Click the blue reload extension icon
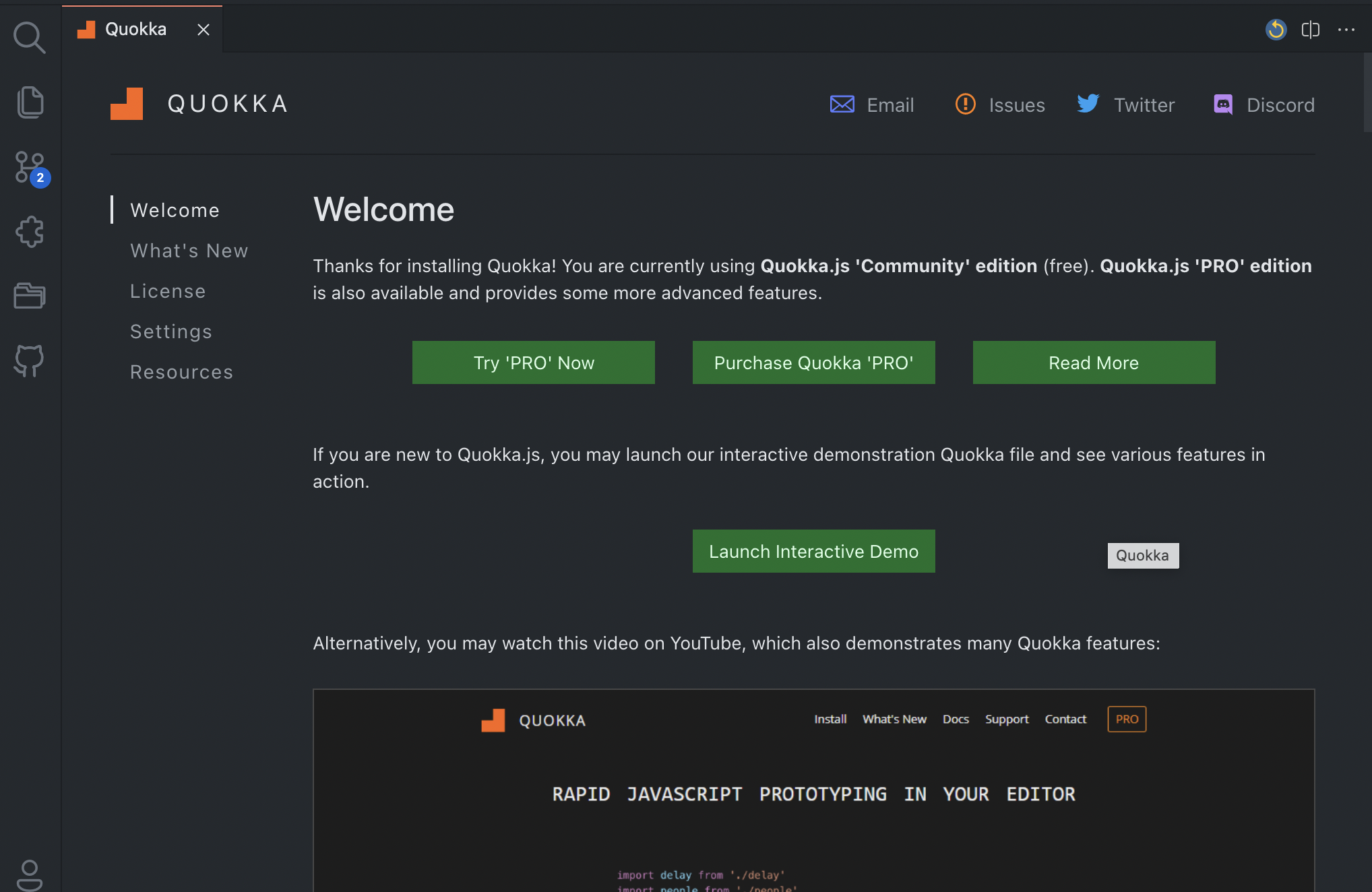Image resolution: width=1372 pixels, height=892 pixels. (x=1276, y=30)
